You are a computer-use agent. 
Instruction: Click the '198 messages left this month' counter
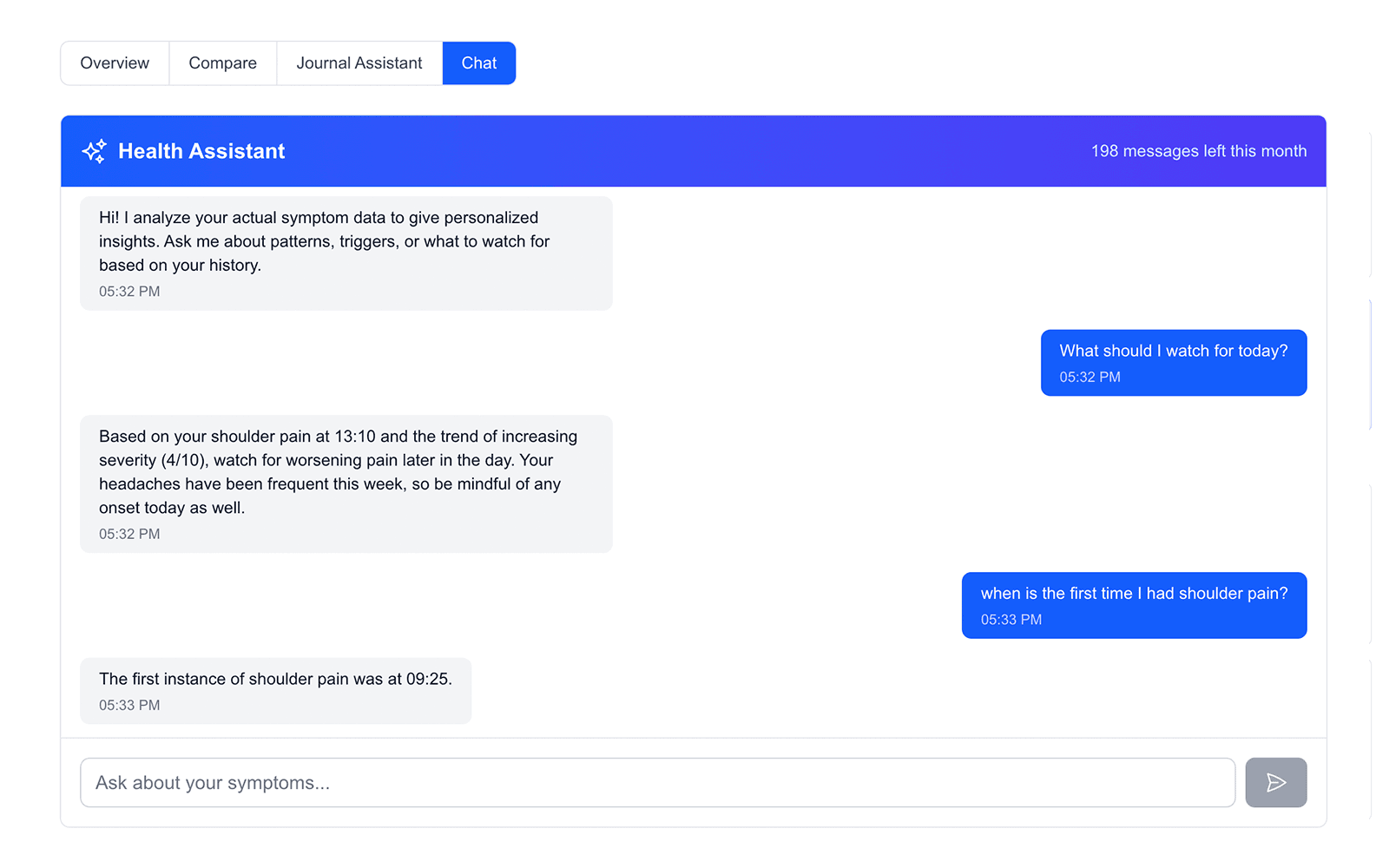point(1199,150)
